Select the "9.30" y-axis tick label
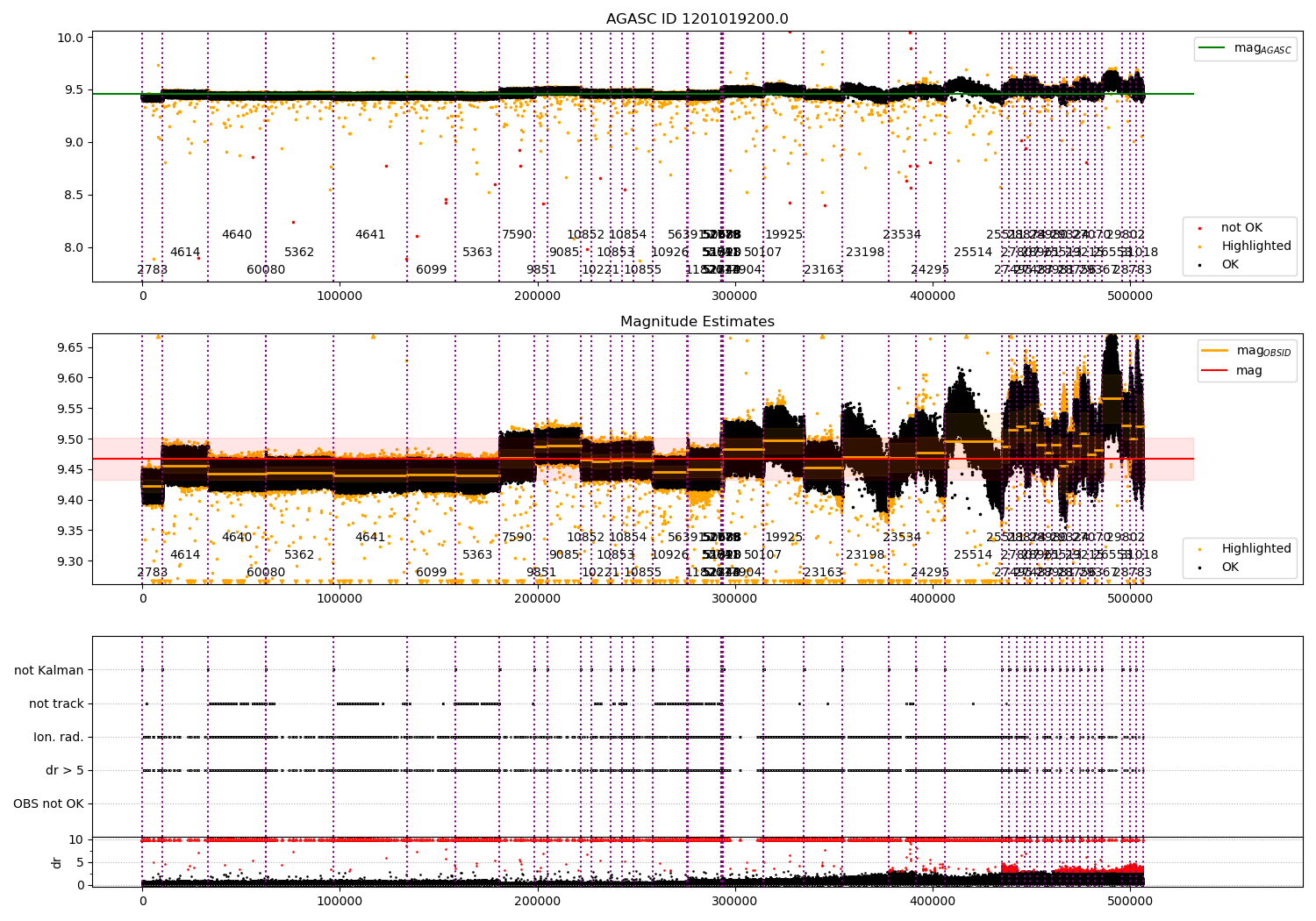Viewport: 1316px width, 921px height. pyautogui.click(x=71, y=561)
